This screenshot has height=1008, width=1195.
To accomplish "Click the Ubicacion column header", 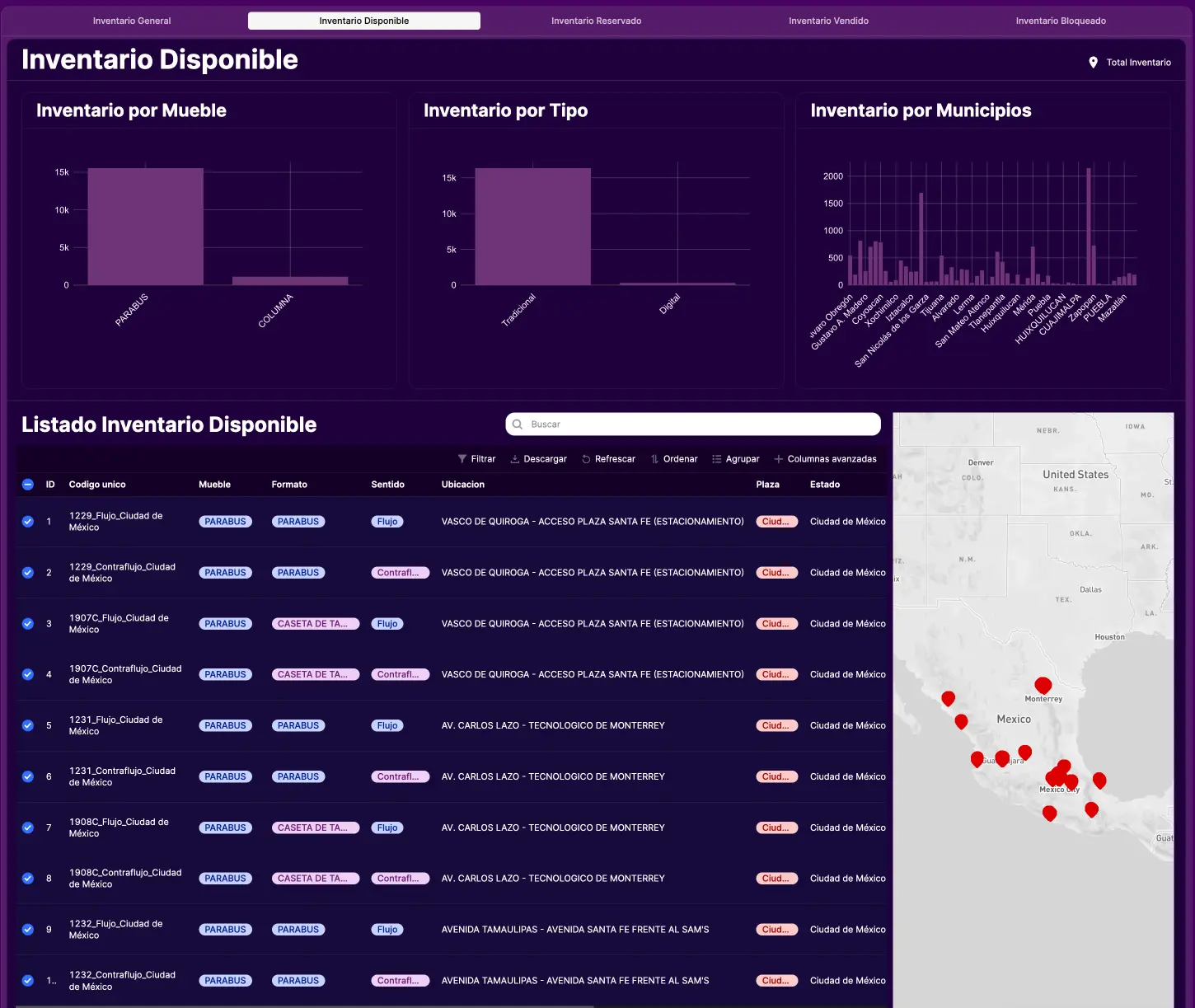I will pos(462,485).
